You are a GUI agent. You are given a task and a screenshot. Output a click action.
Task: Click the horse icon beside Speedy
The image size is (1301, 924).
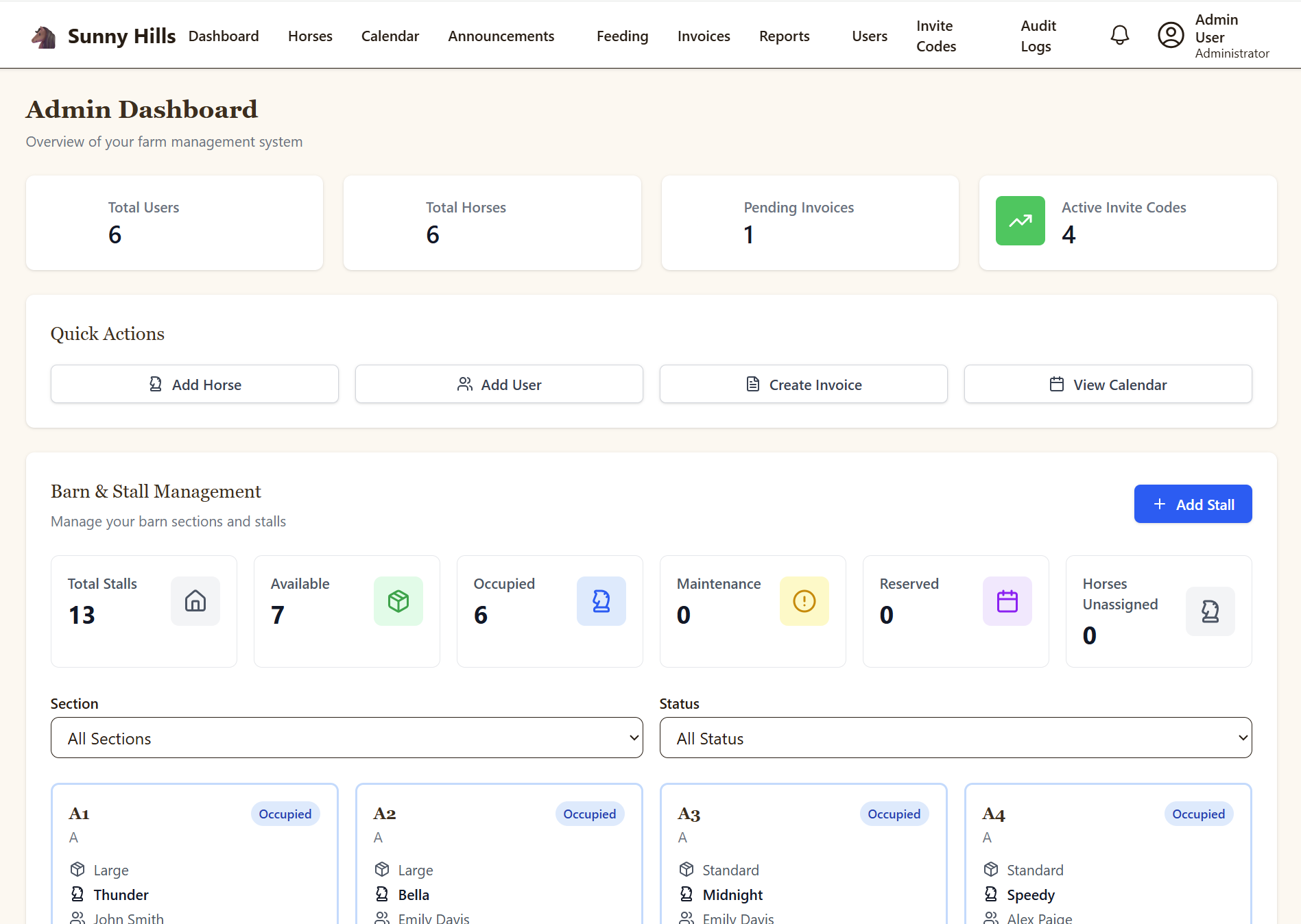click(991, 894)
